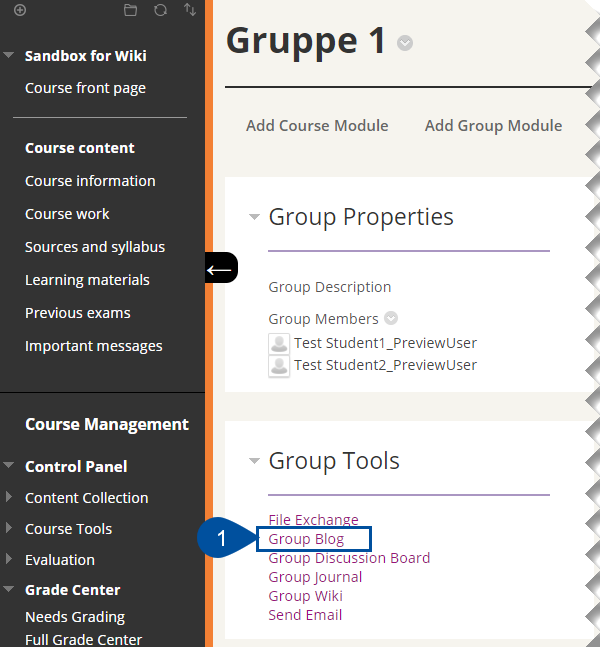This screenshot has height=647, width=600.
Task: Click Add Course Module
Action: pos(317,125)
